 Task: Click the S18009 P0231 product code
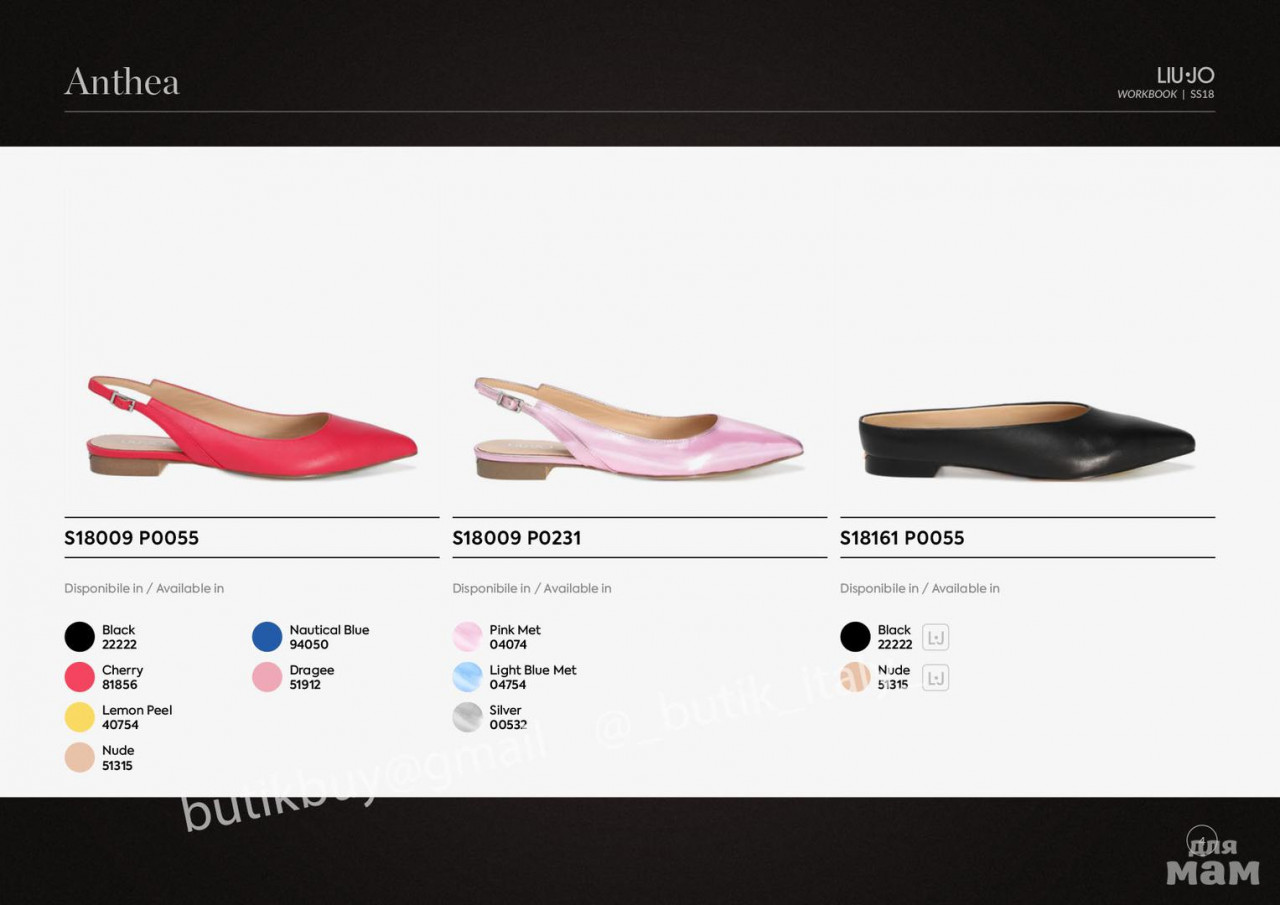(516, 538)
